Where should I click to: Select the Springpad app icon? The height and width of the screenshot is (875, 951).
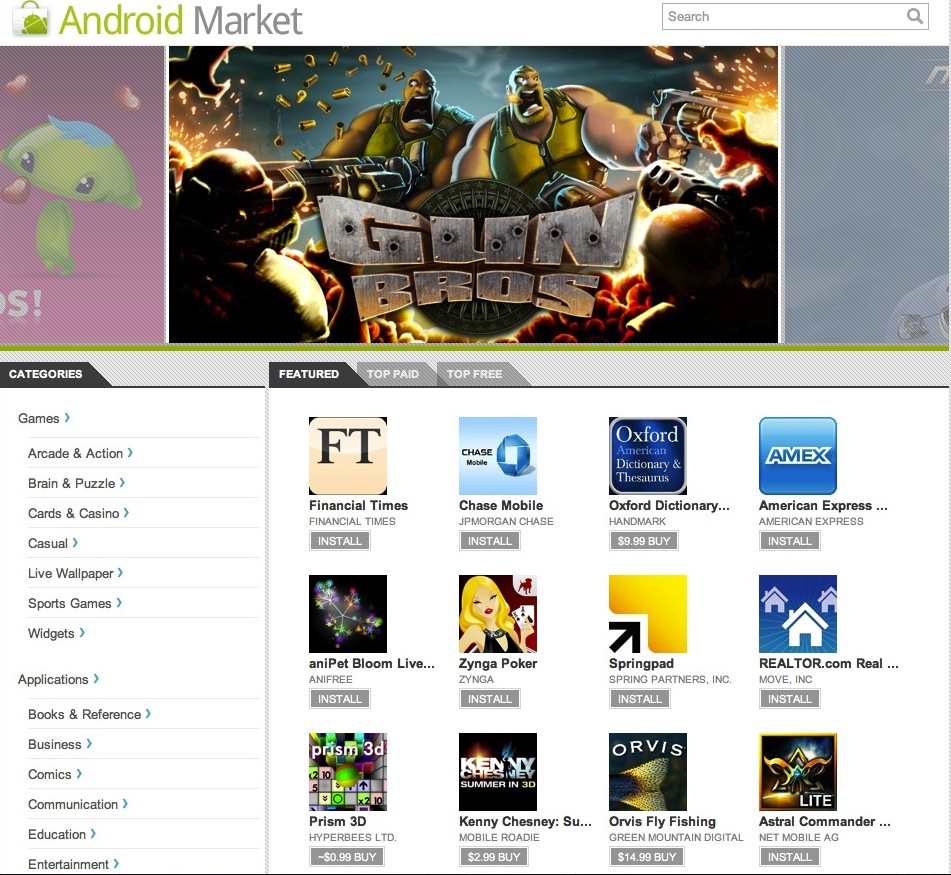(x=647, y=614)
